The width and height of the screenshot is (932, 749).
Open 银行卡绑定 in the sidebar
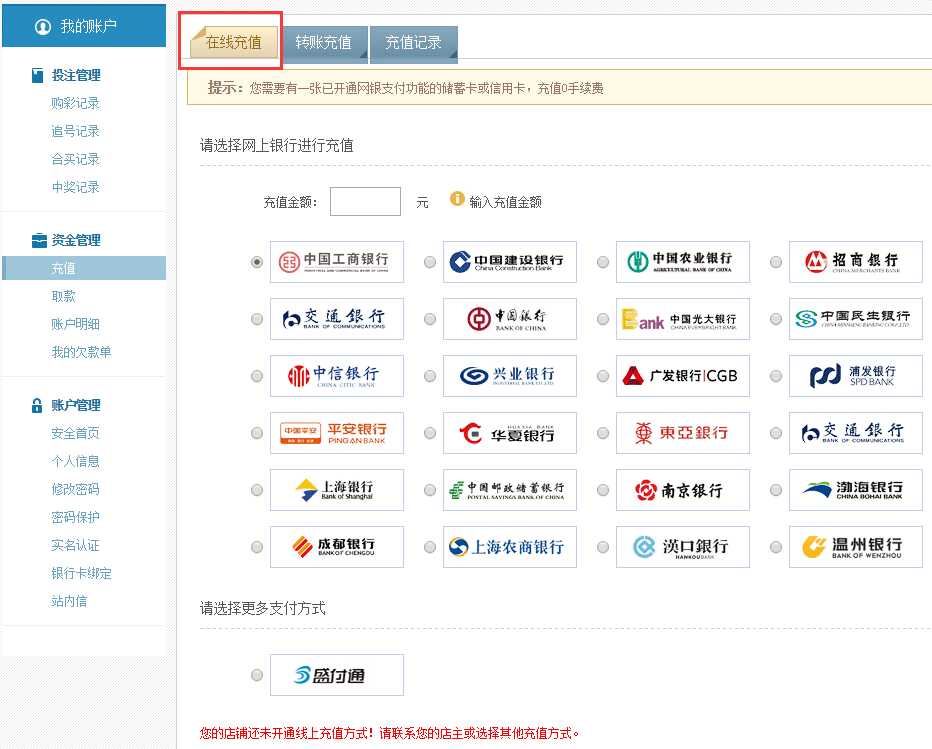click(81, 574)
